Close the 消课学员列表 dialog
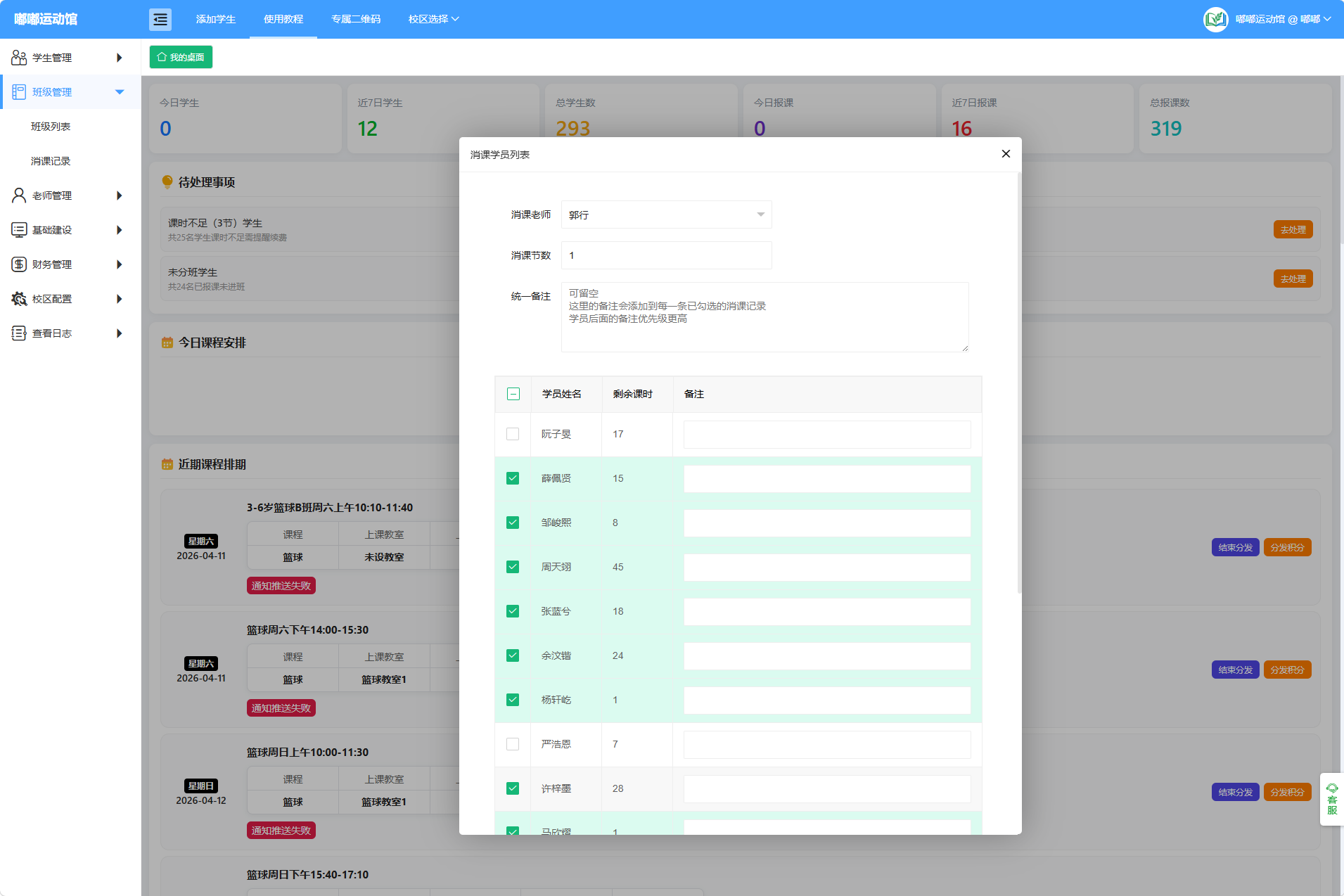Image resolution: width=1344 pixels, height=896 pixels. pos(1006,154)
